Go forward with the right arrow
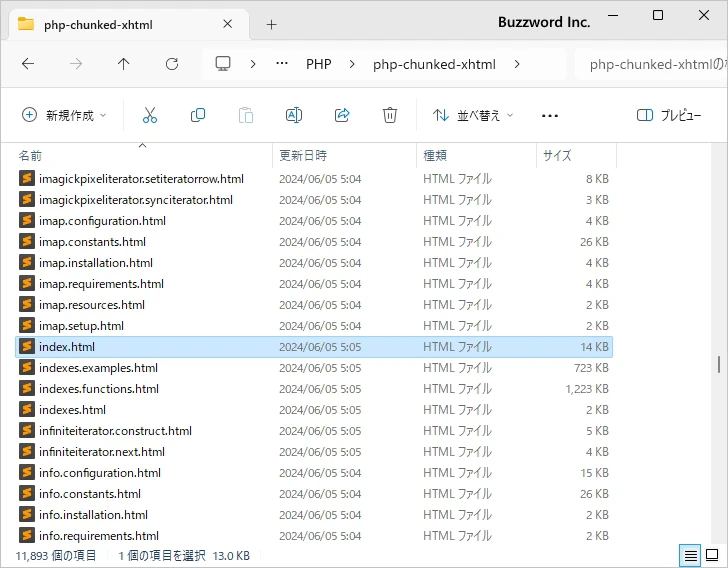Image resolution: width=728 pixels, height=568 pixels. click(x=76, y=64)
